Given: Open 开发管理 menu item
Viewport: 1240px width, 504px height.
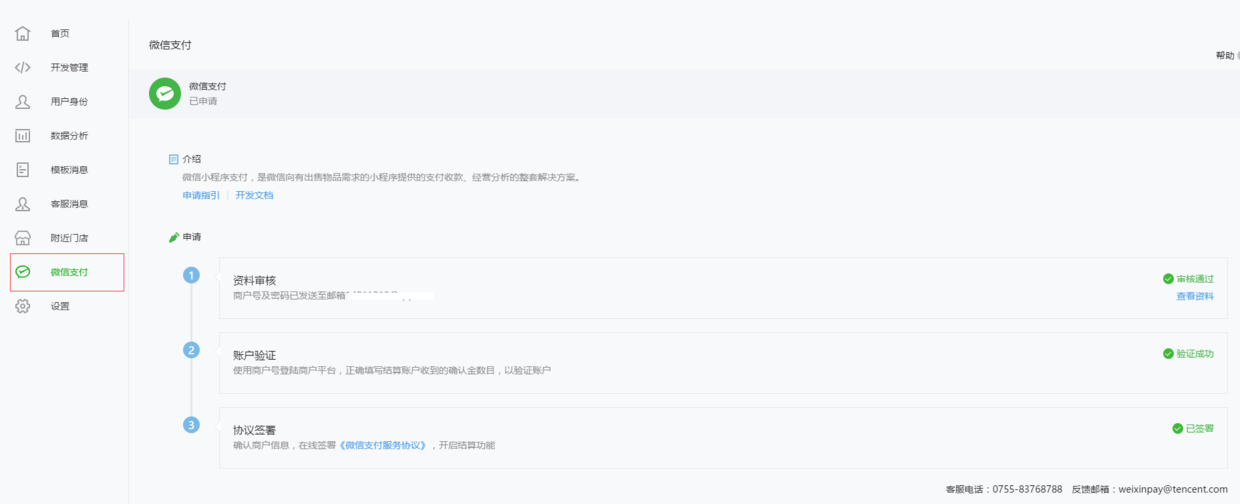Looking at the screenshot, I should pos(70,67).
